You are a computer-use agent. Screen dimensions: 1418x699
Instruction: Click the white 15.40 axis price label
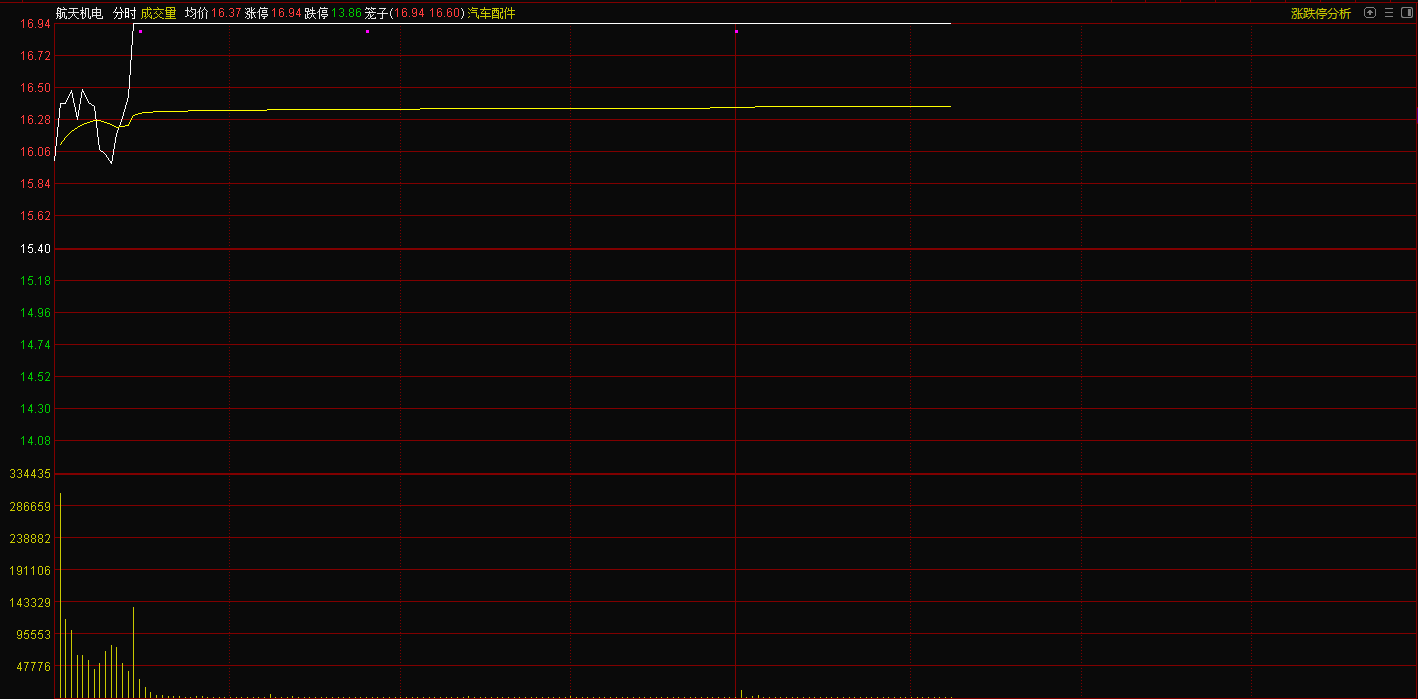[36, 249]
